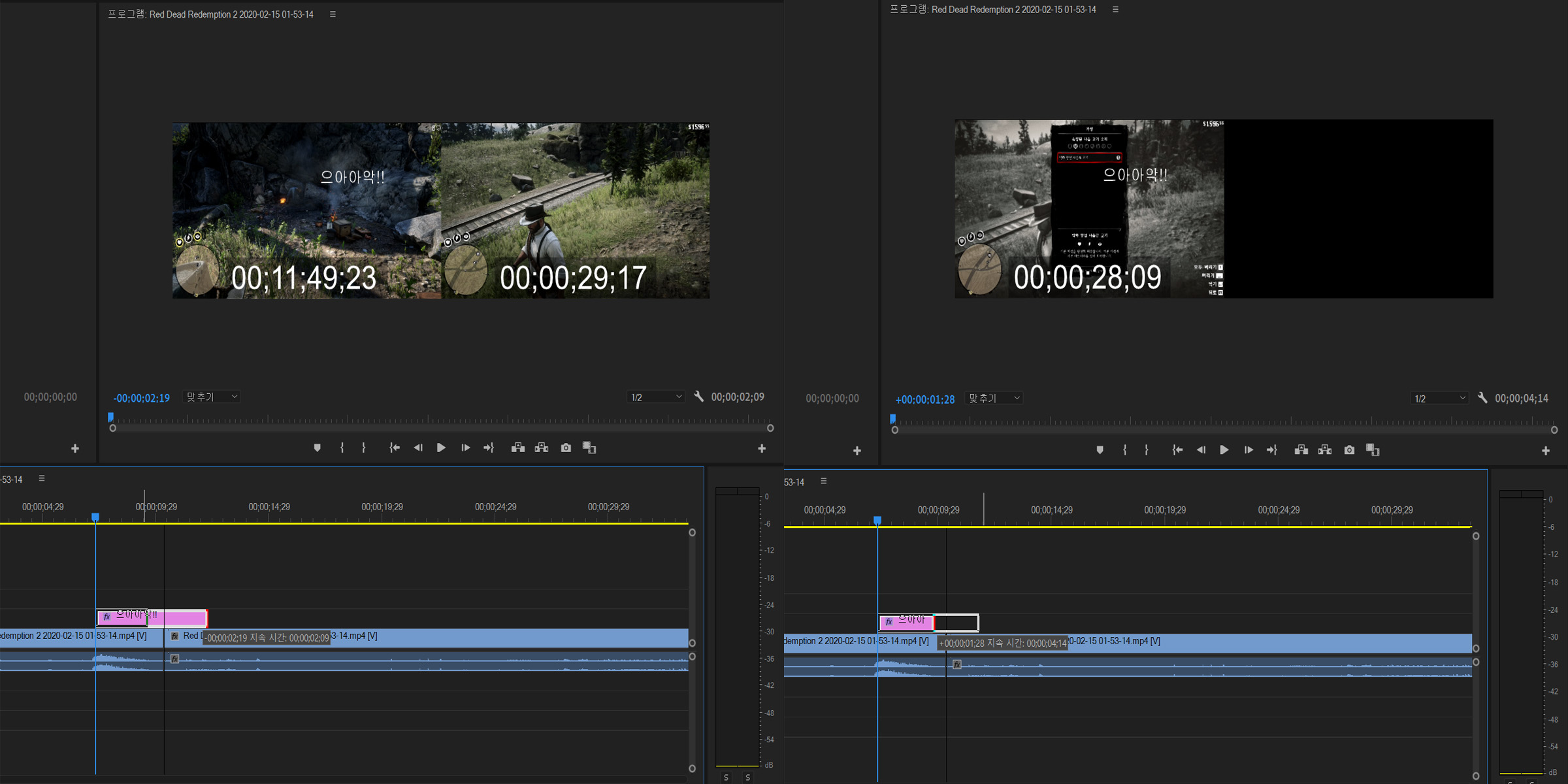Click Extract button in right program monitor
This screenshot has width=1568, height=784.
[x=1325, y=450]
